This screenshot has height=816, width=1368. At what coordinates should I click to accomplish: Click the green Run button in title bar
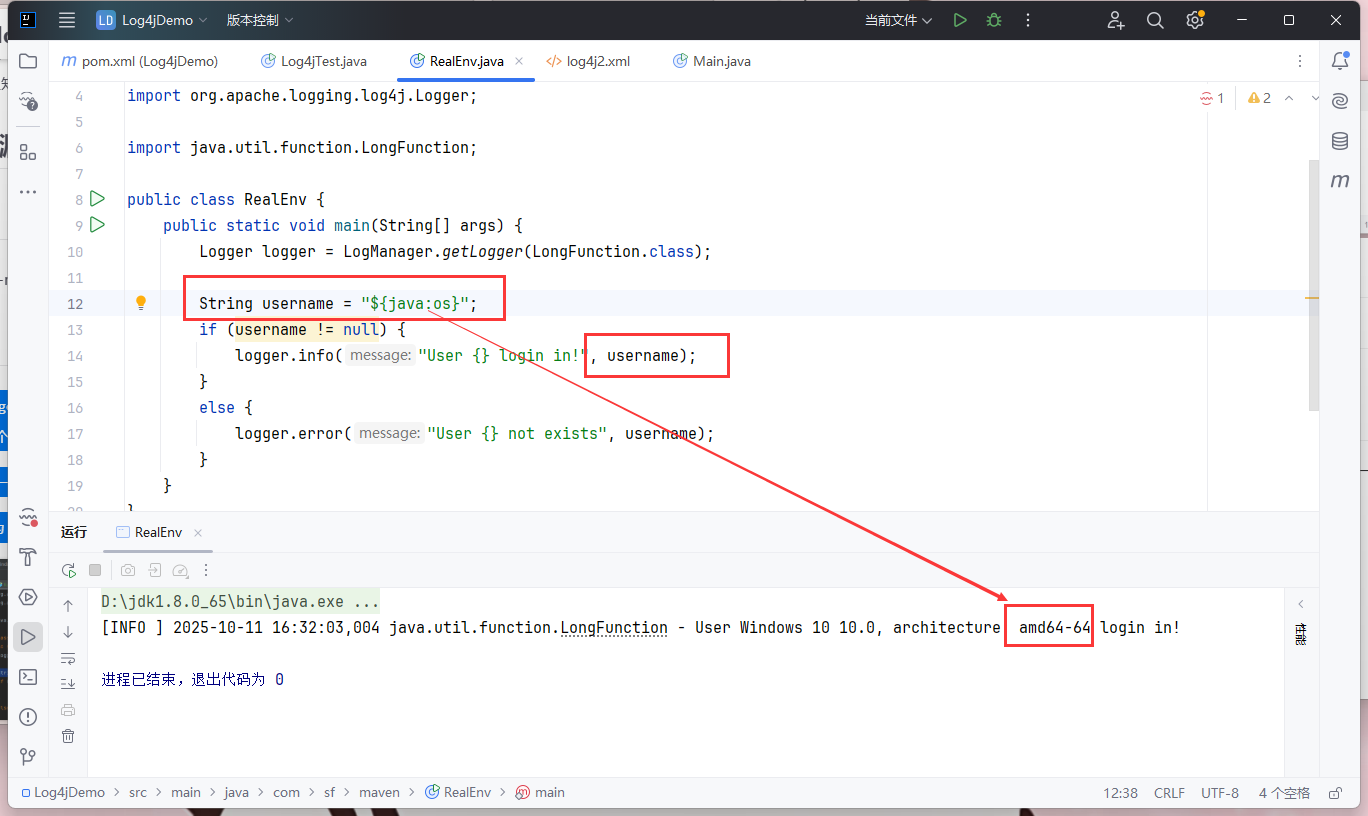pyautogui.click(x=960, y=20)
